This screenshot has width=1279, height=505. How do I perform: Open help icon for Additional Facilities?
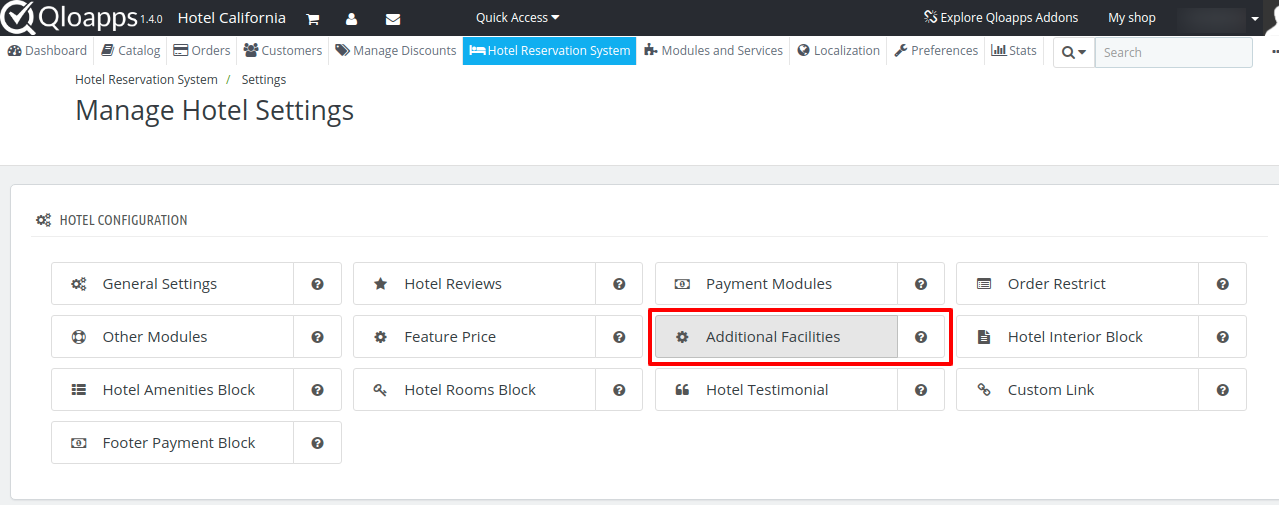point(921,337)
